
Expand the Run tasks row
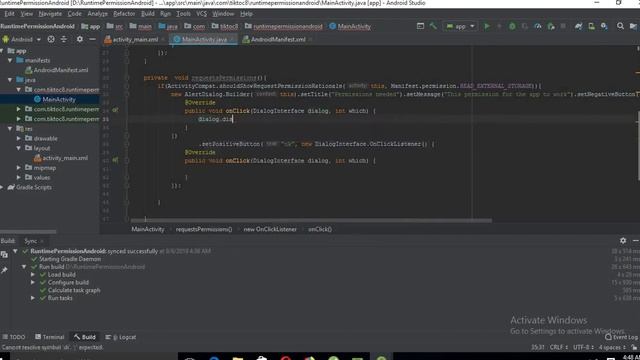point(33,298)
